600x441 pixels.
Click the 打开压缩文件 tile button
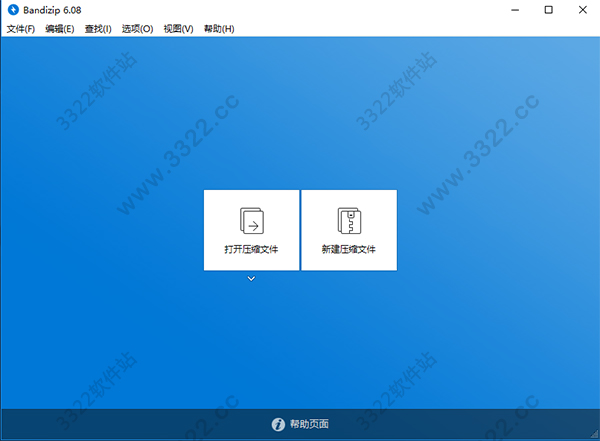tap(251, 230)
